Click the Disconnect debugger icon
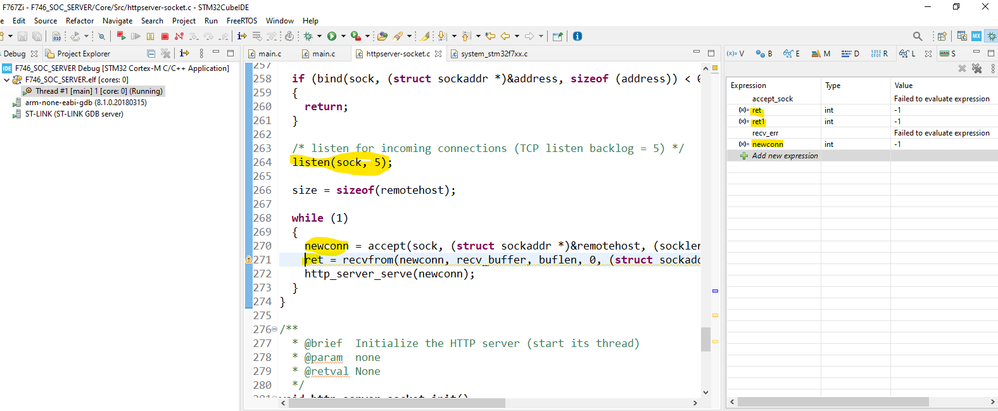Screen dimensions: 998x411 [179, 36]
